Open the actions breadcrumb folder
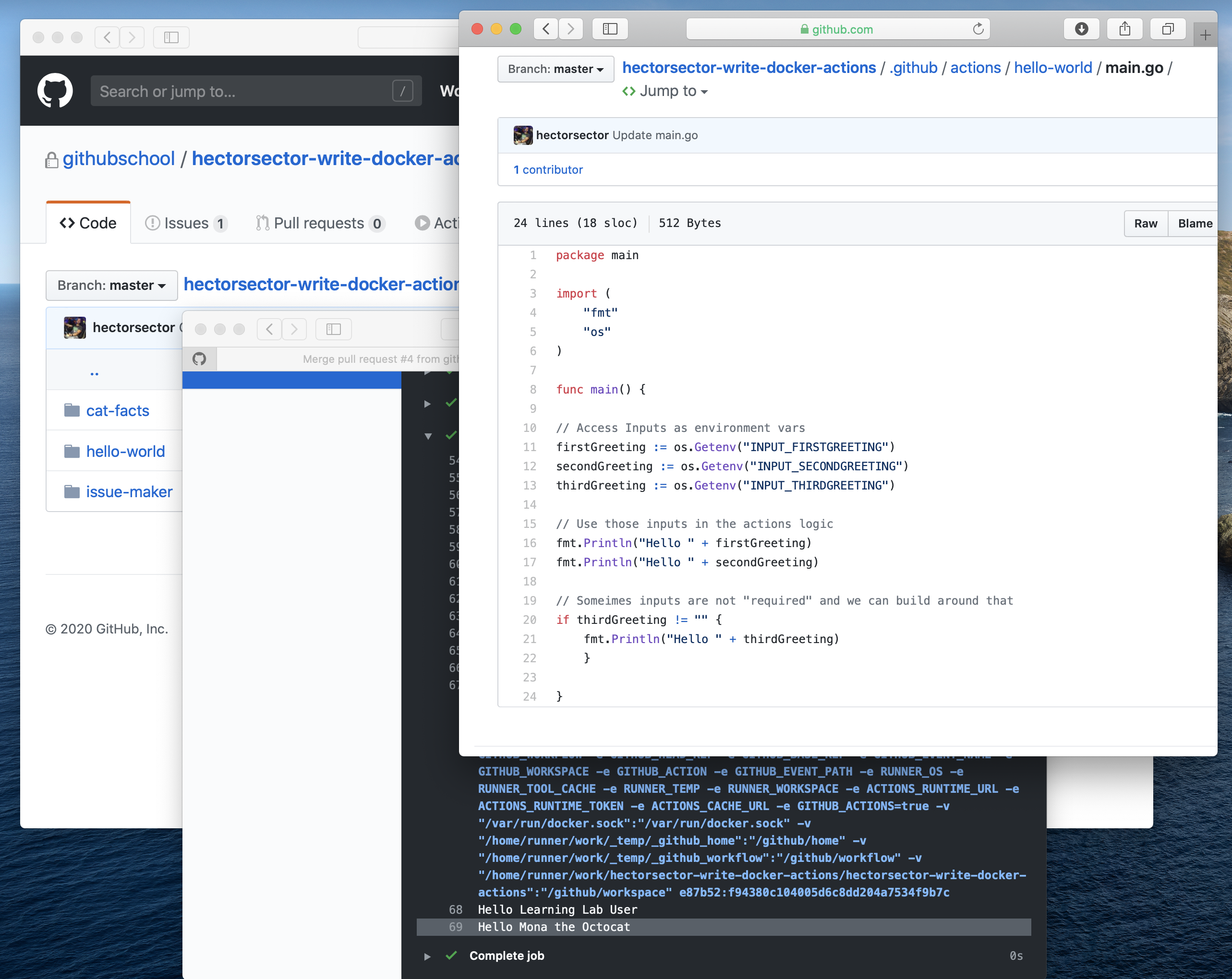Viewport: 1232px width, 979px height. pos(976,67)
